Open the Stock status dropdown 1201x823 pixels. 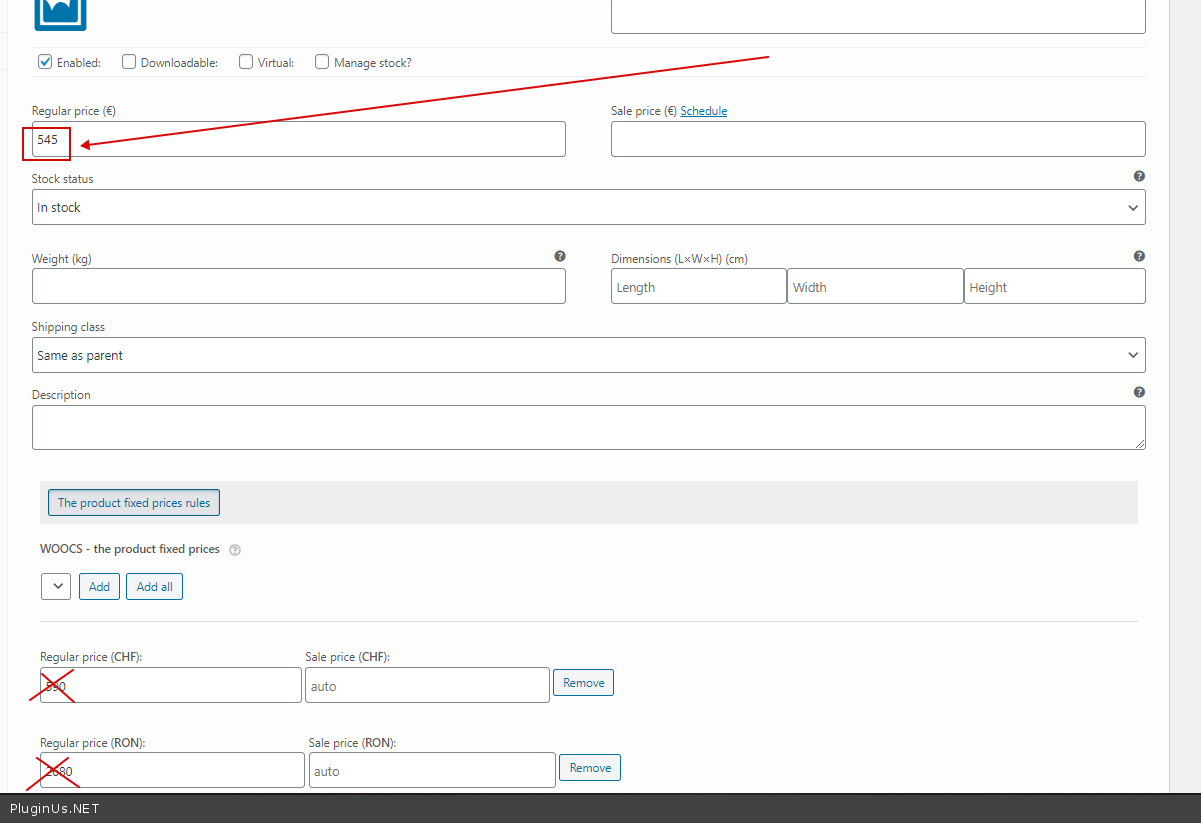[x=588, y=207]
